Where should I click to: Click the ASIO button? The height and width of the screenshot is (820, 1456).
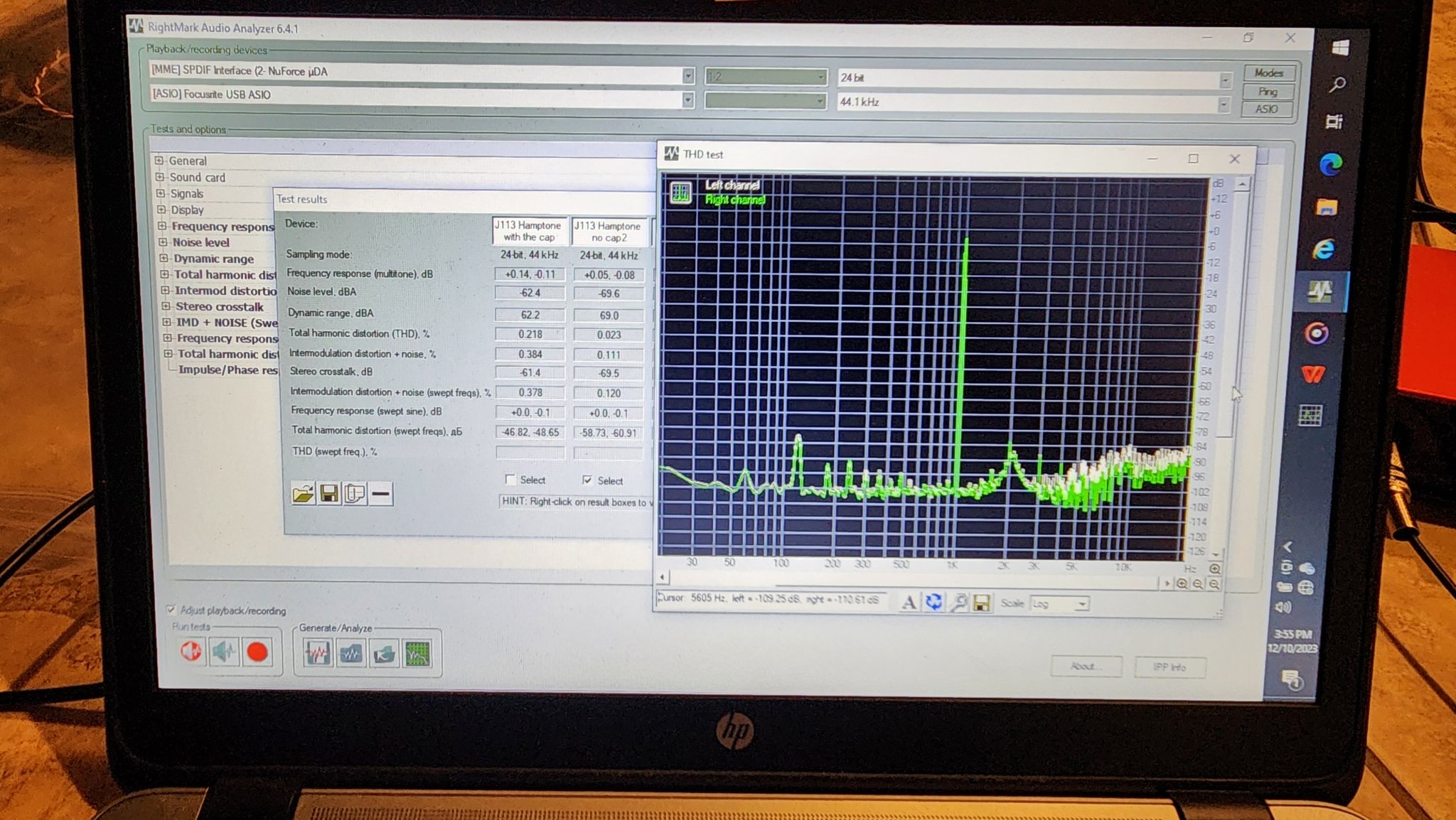click(1266, 109)
